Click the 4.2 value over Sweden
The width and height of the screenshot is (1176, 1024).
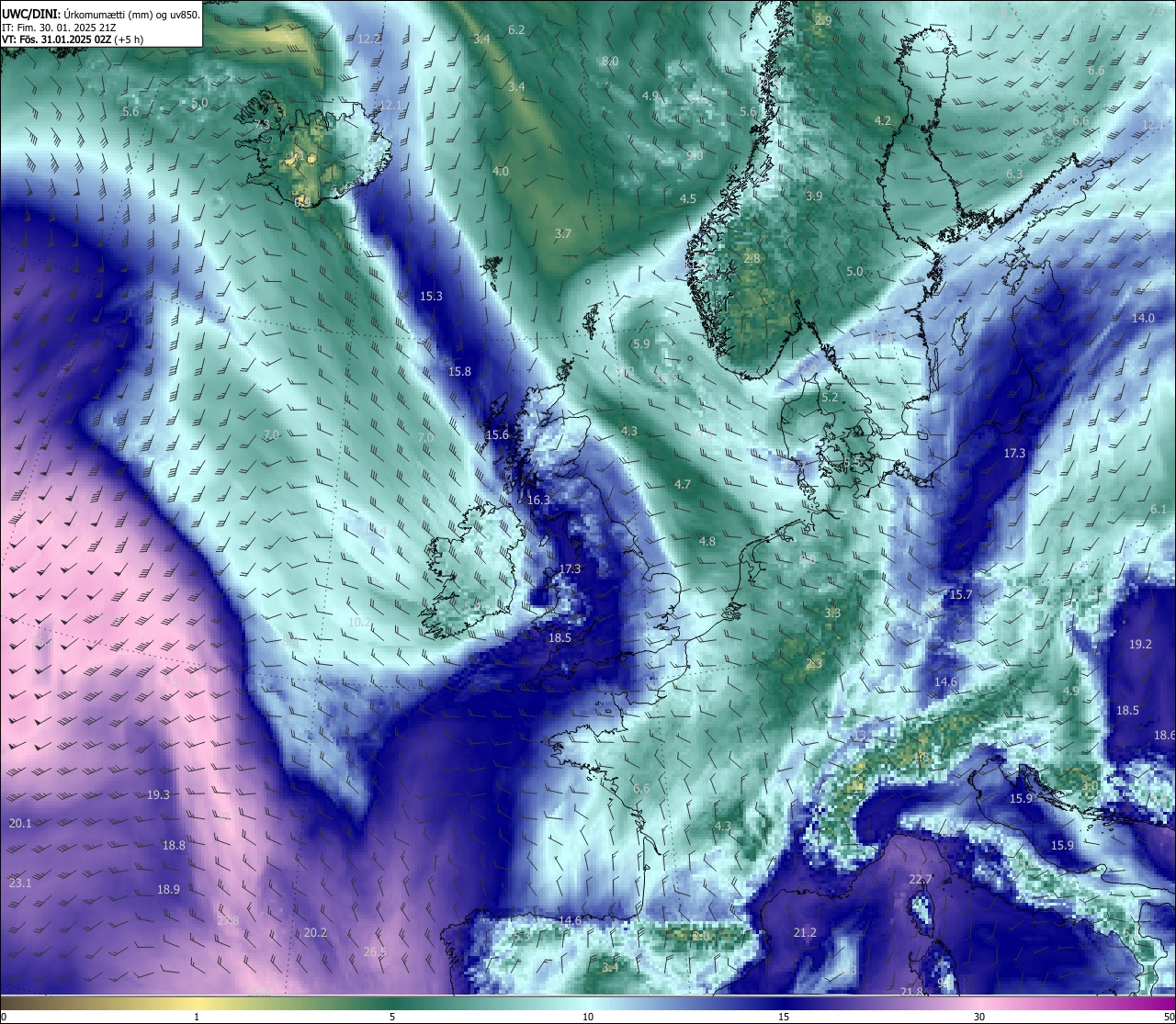point(883,120)
